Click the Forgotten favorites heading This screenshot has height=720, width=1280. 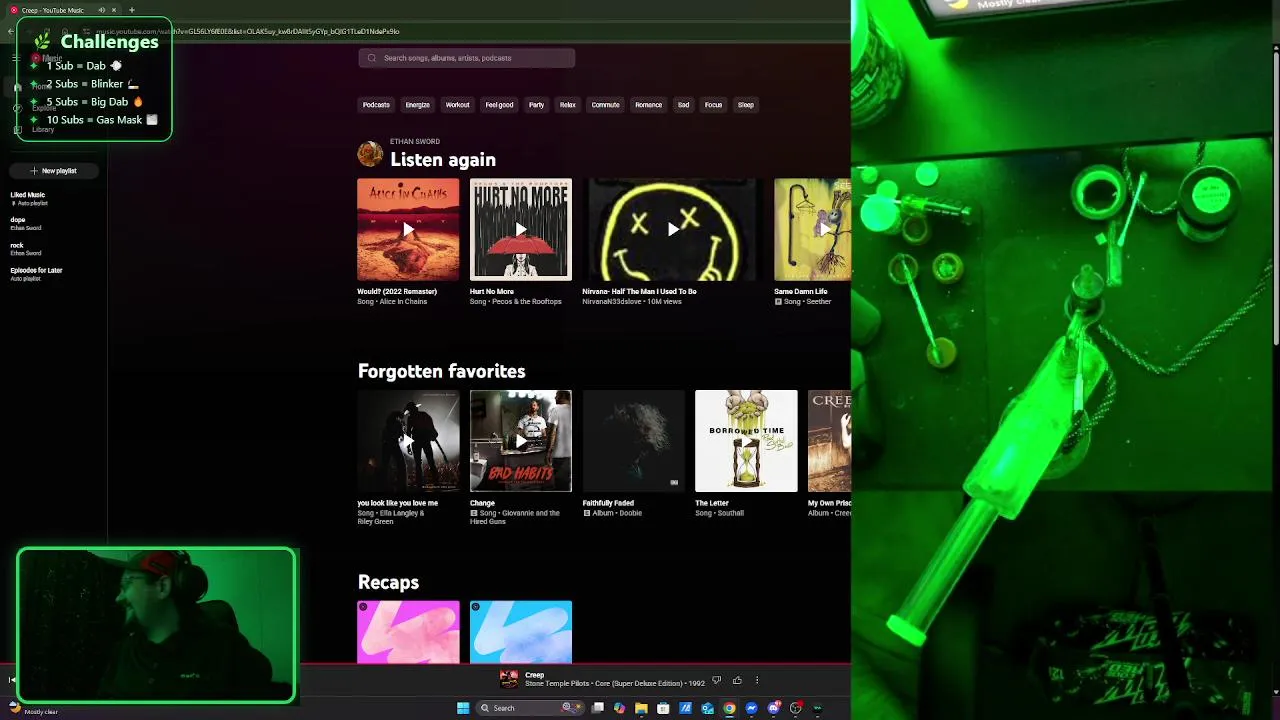(x=442, y=371)
